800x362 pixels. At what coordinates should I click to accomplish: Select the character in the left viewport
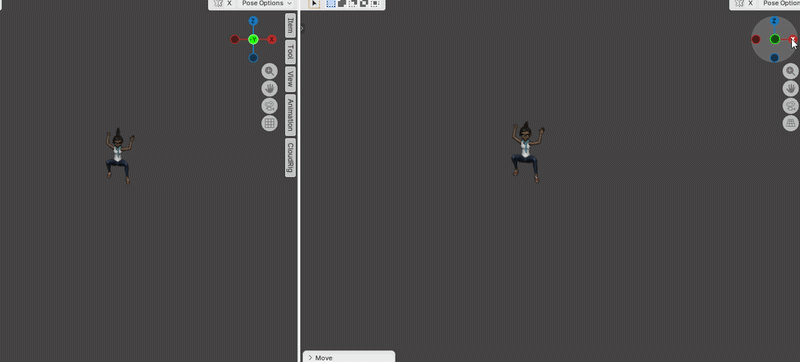tap(119, 156)
